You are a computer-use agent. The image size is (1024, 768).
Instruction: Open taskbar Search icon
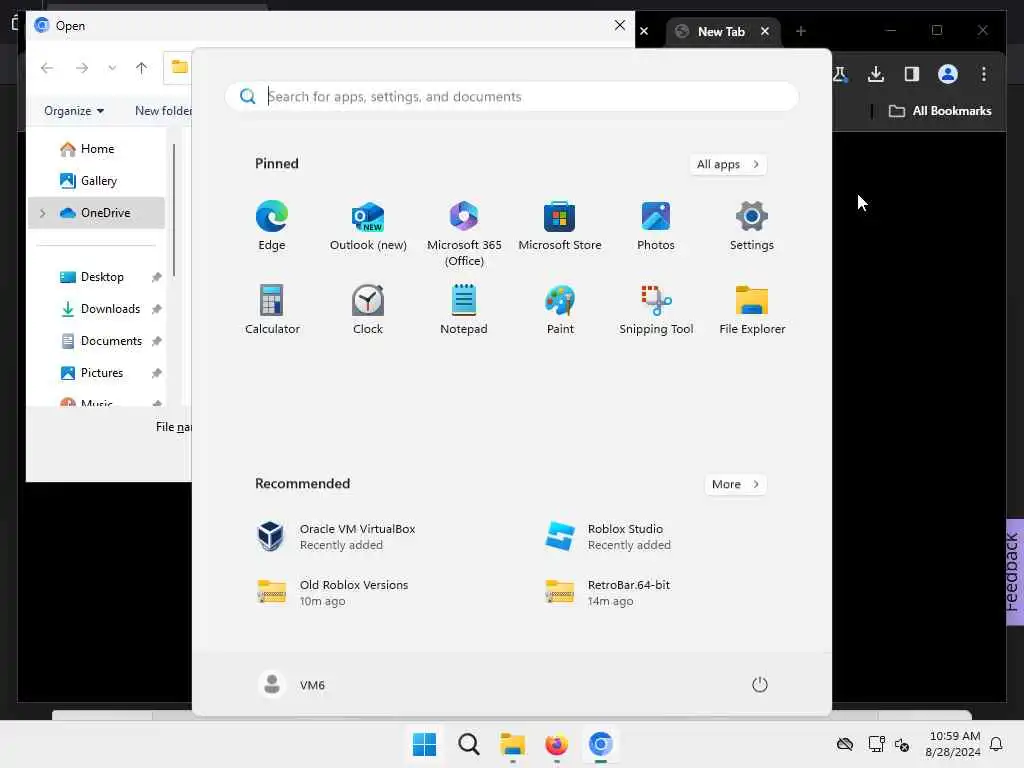(x=468, y=744)
